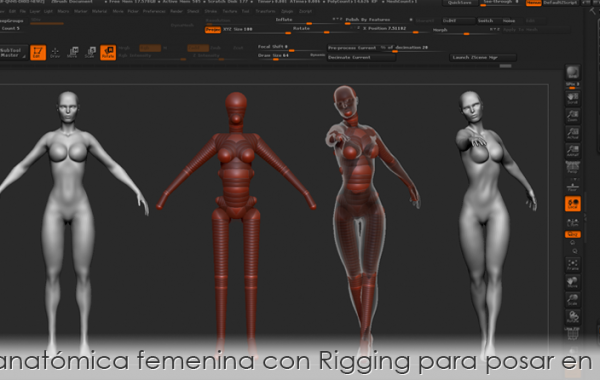Select the Edit mode icon
The width and height of the screenshot is (600, 380).
click(x=38, y=52)
